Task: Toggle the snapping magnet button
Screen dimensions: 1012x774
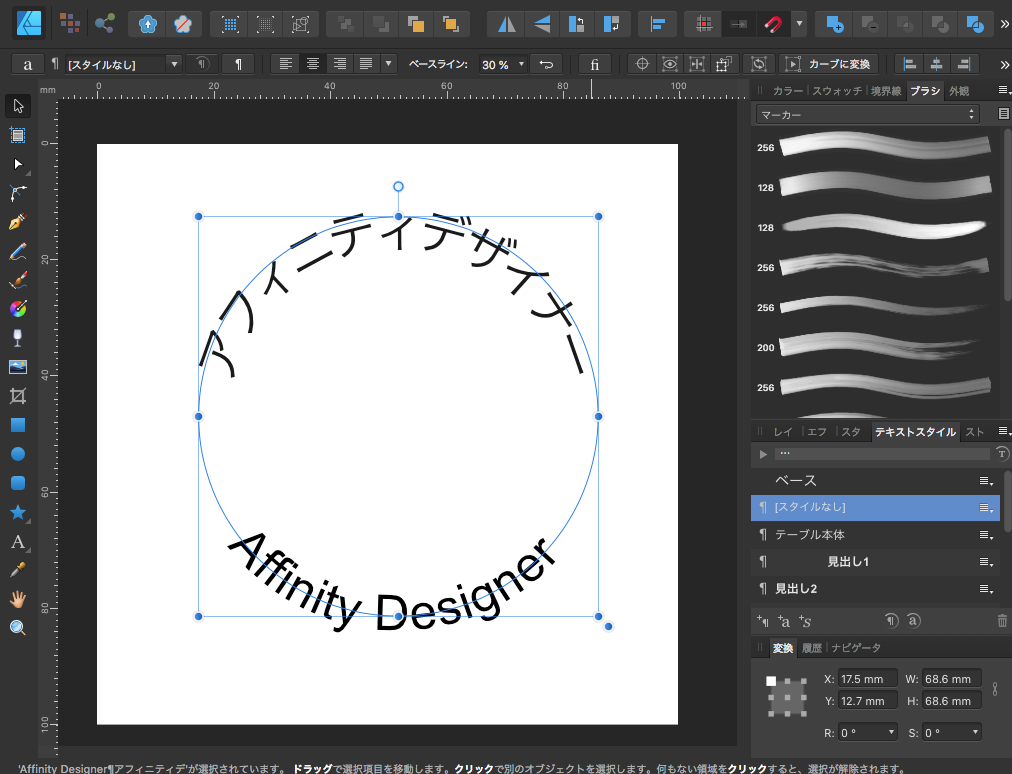Action: pyautogui.click(x=774, y=23)
